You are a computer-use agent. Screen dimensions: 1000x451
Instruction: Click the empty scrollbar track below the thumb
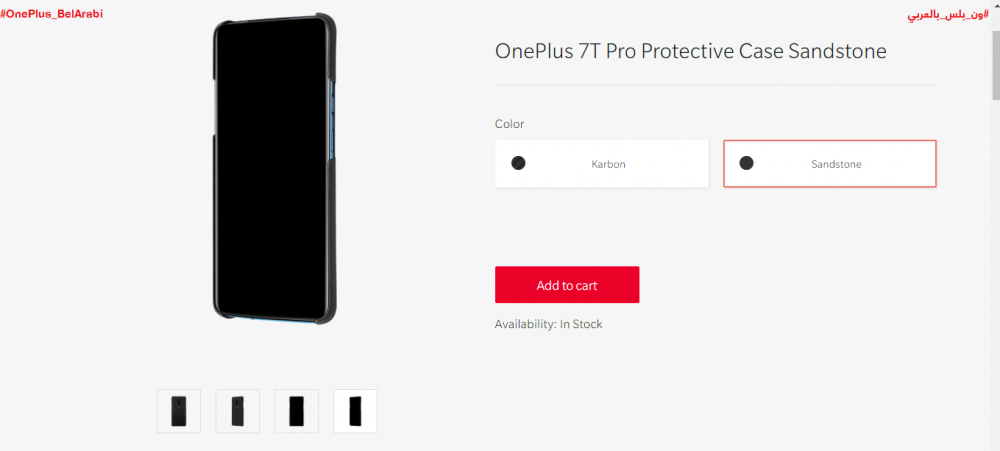(995, 274)
